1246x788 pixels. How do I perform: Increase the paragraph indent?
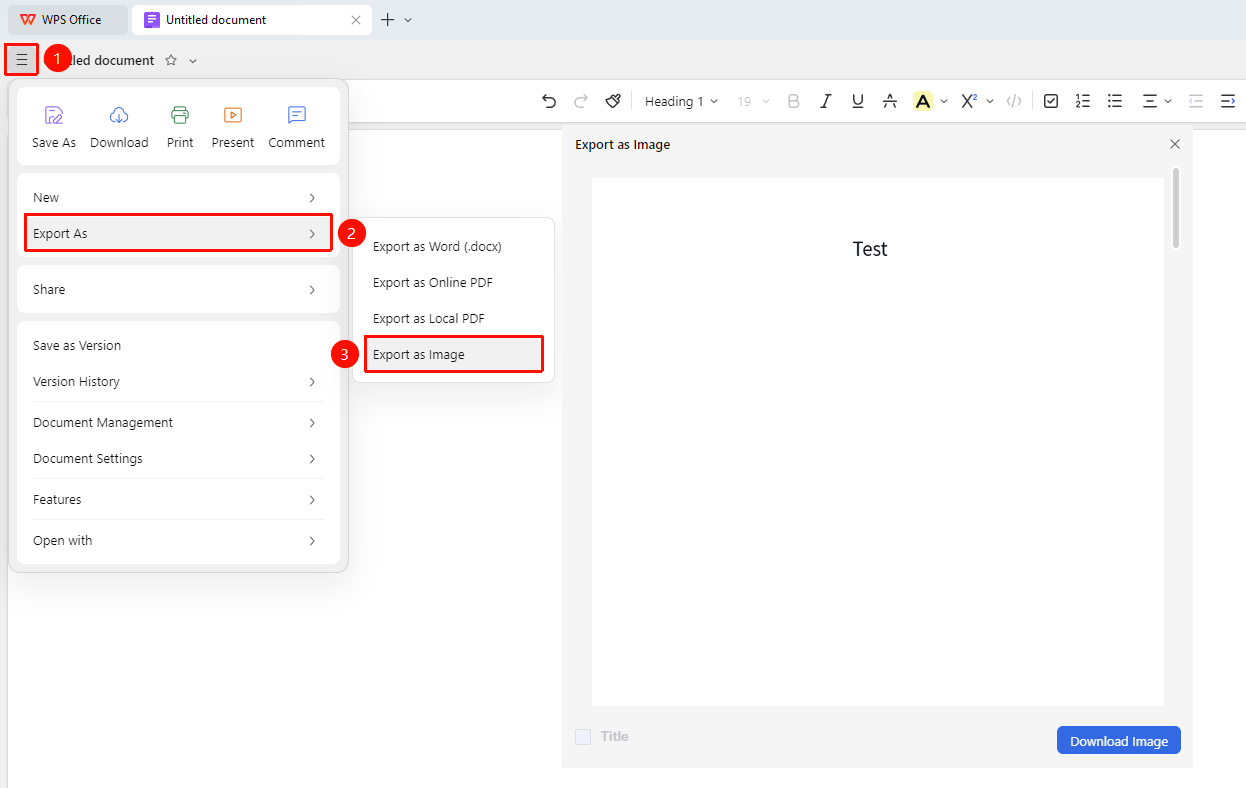1228,101
